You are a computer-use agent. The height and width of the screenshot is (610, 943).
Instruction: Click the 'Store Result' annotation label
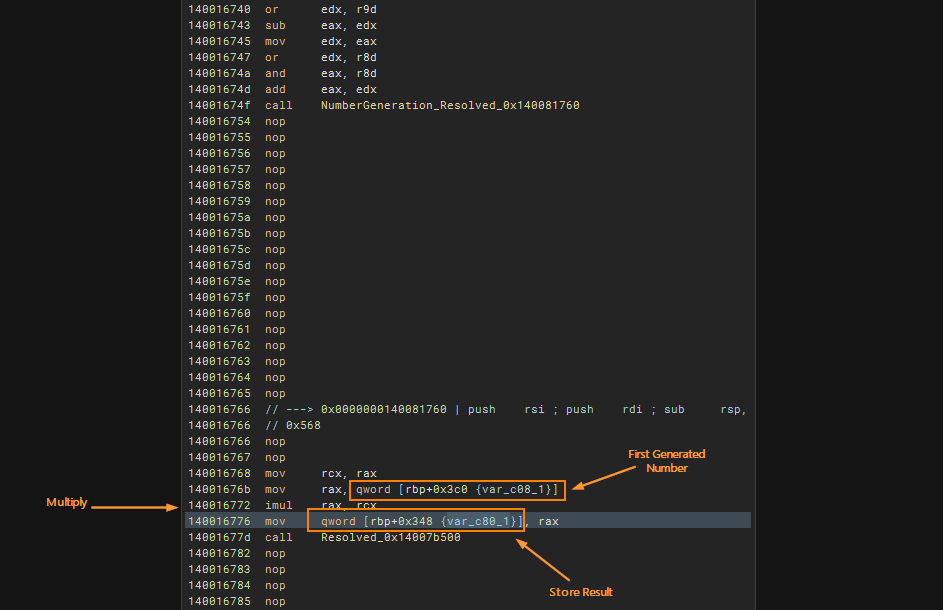[580, 592]
